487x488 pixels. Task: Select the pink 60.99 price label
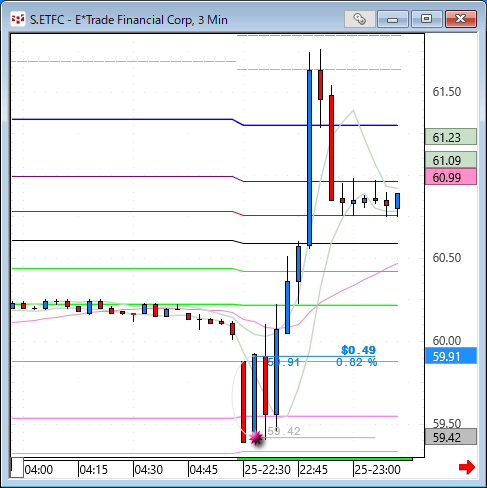451,177
